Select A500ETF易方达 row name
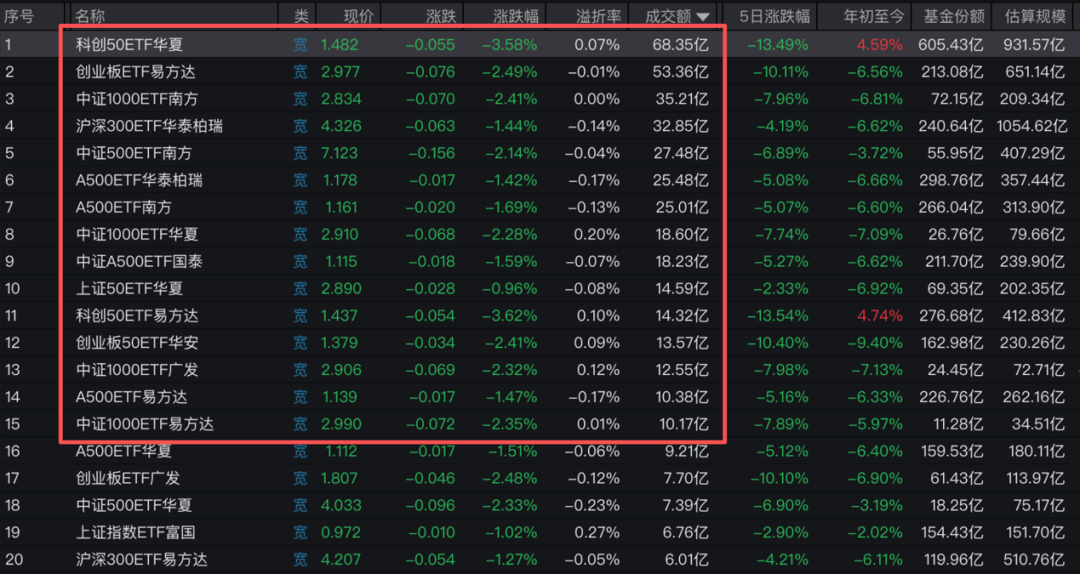 pyautogui.click(x=131, y=397)
